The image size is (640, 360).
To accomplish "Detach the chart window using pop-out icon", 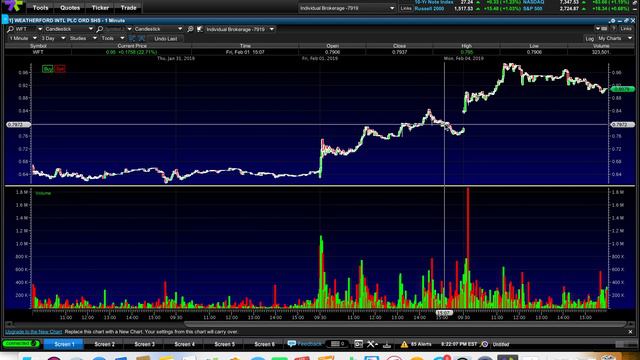I will point(626,20).
